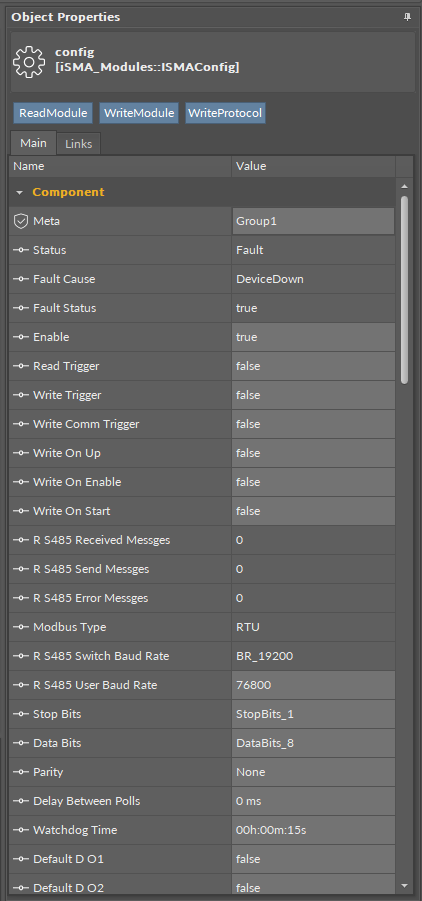Collapse the Component section
The image size is (422, 901).
(x=20, y=192)
